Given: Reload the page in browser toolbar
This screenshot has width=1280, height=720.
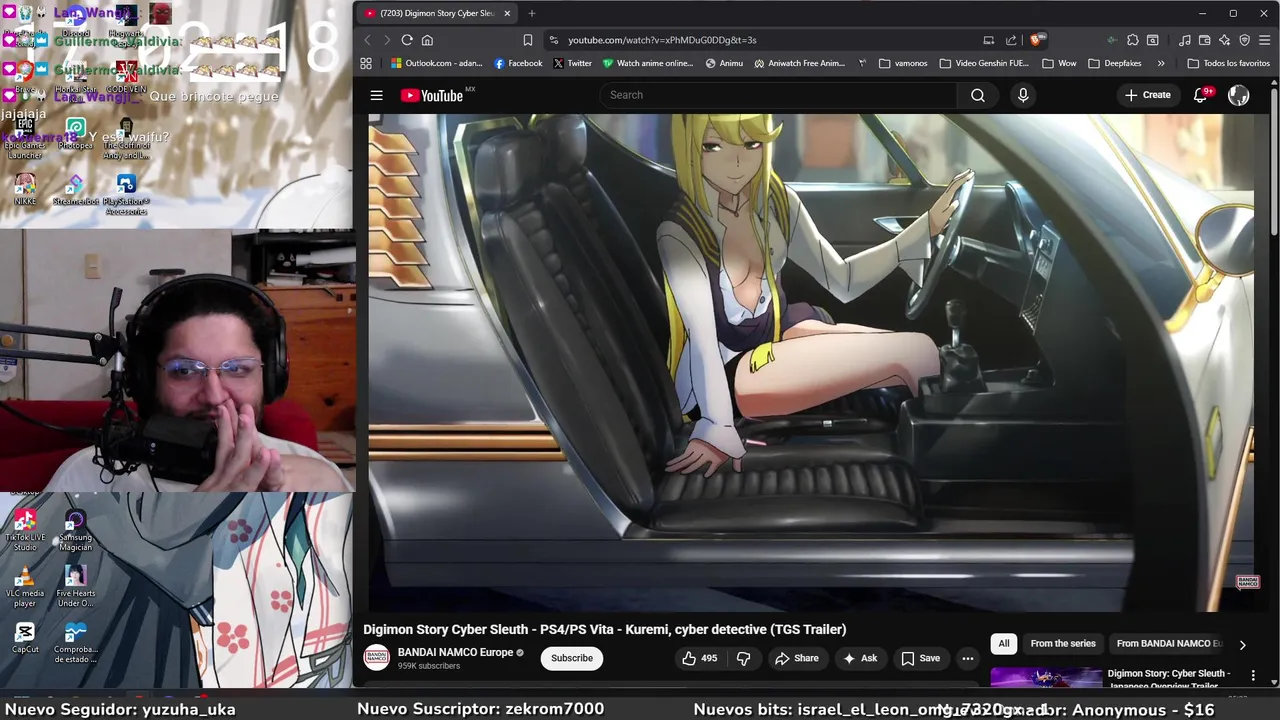Looking at the screenshot, I should point(407,40).
